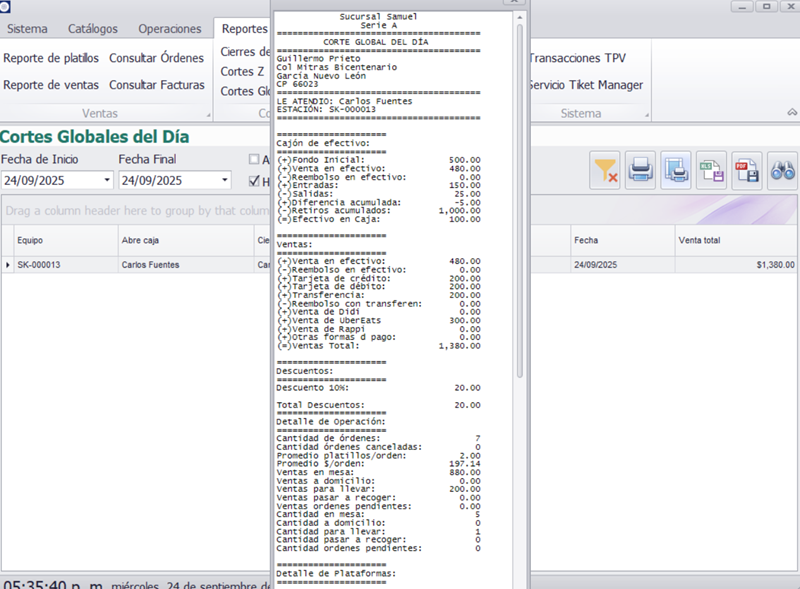Toggle the checked checkbox beside Fecha Final
This screenshot has width=800, height=589.
[x=254, y=181]
